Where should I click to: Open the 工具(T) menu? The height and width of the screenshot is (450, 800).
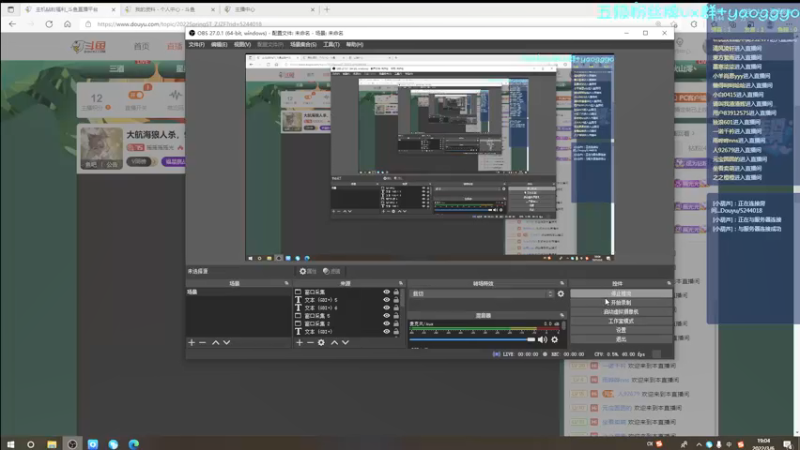(331, 44)
